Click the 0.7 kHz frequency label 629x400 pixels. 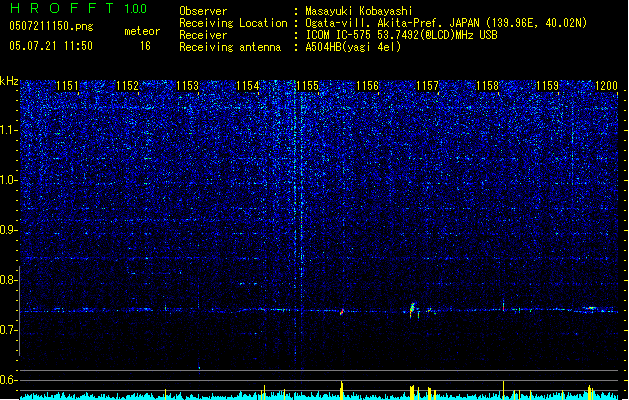pyautogui.click(x=9, y=330)
